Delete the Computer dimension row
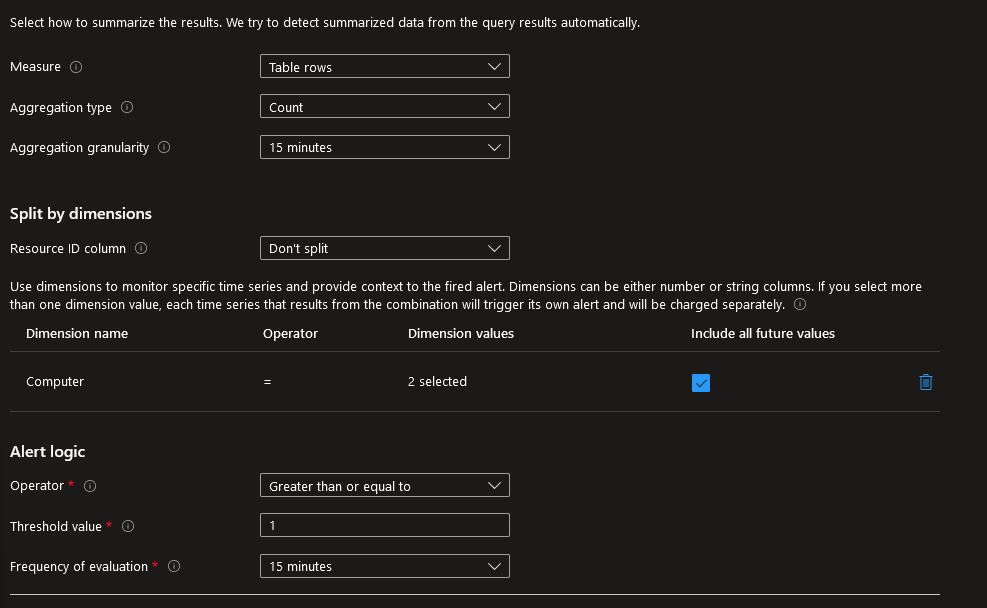 tap(925, 382)
